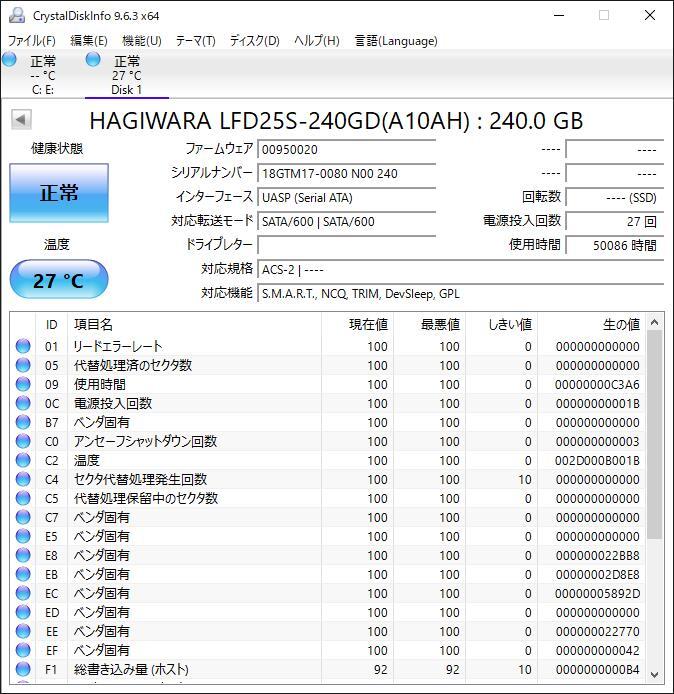Select the リードエラーレート row name

point(118,346)
